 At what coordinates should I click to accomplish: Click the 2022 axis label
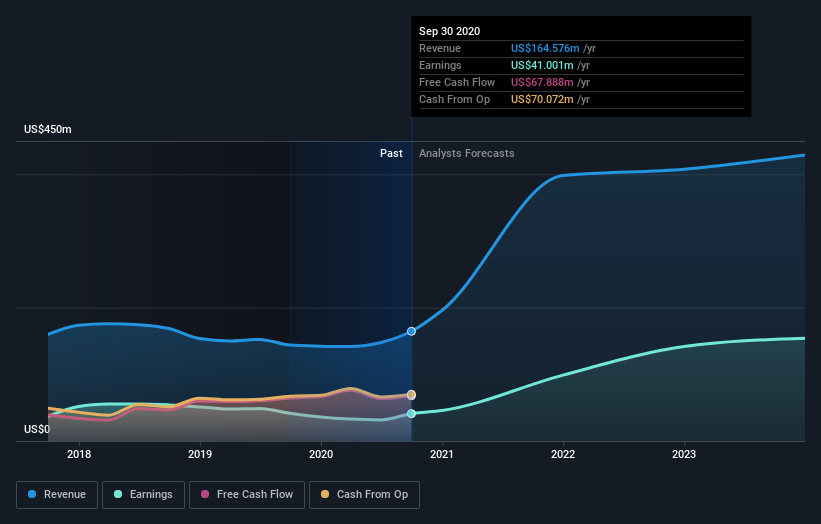pyautogui.click(x=563, y=454)
